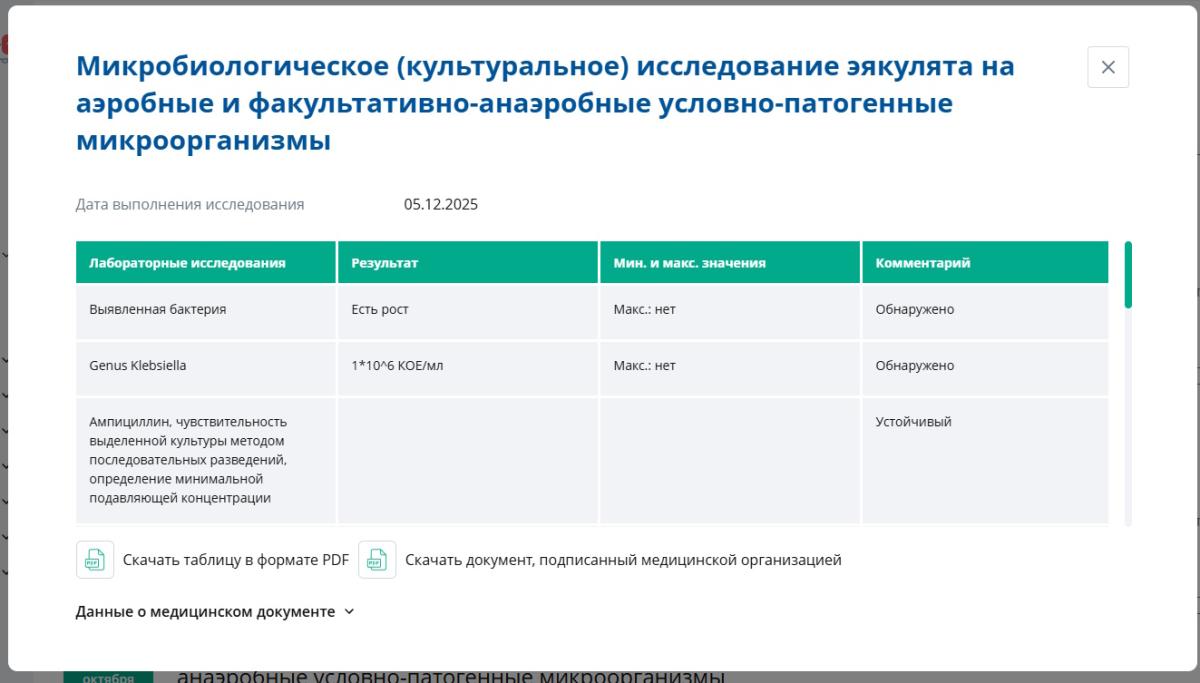Download document signed by medical organization
The height and width of the screenshot is (683, 1200).
point(622,560)
